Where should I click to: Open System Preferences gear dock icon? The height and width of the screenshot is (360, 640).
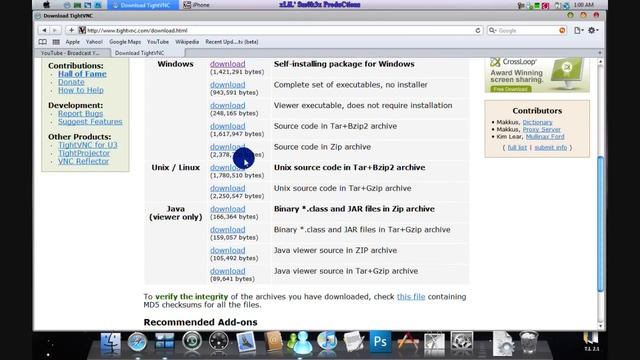[462, 341]
